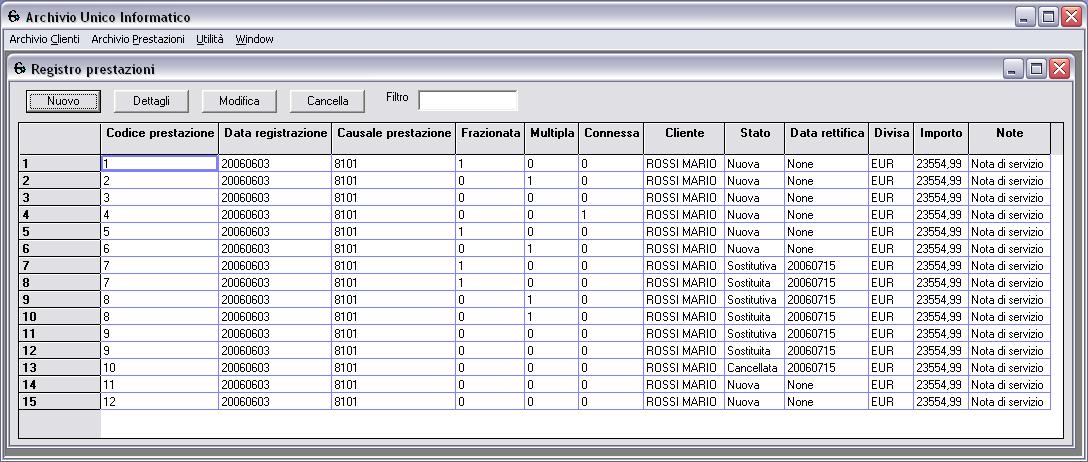Select the Stato column header
This screenshot has width=1088, height=462.
(755, 133)
